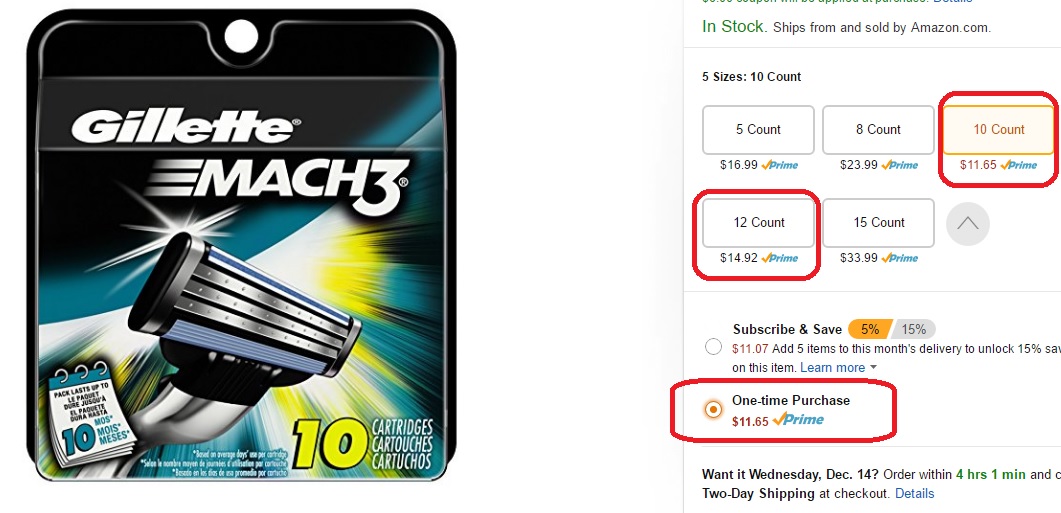The image size is (1061, 513).
Task: Switch to the 12 Count size
Action: [758, 222]
